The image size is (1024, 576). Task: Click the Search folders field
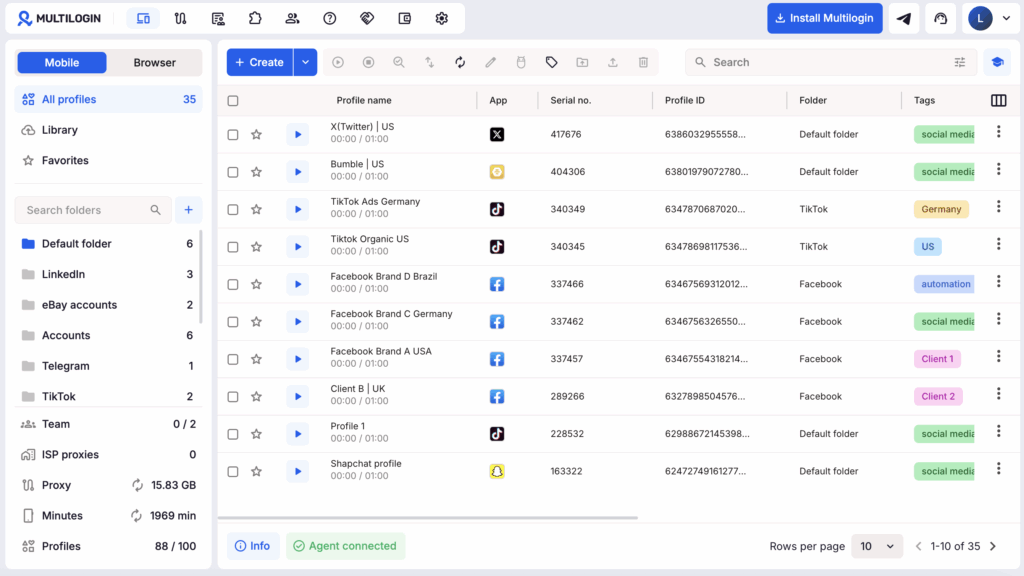pyautogui.click(x=93, y=210)
